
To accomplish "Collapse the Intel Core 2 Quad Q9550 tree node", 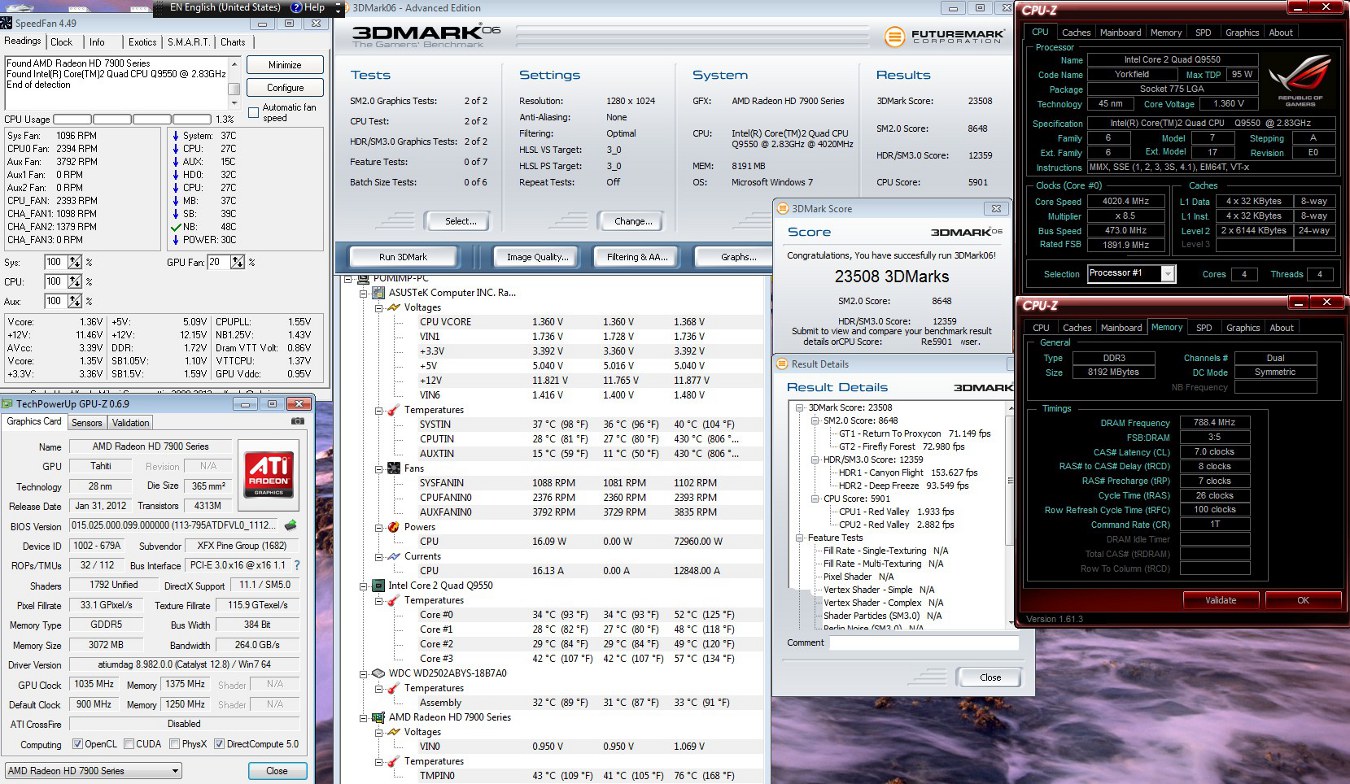I will (363, 585).
